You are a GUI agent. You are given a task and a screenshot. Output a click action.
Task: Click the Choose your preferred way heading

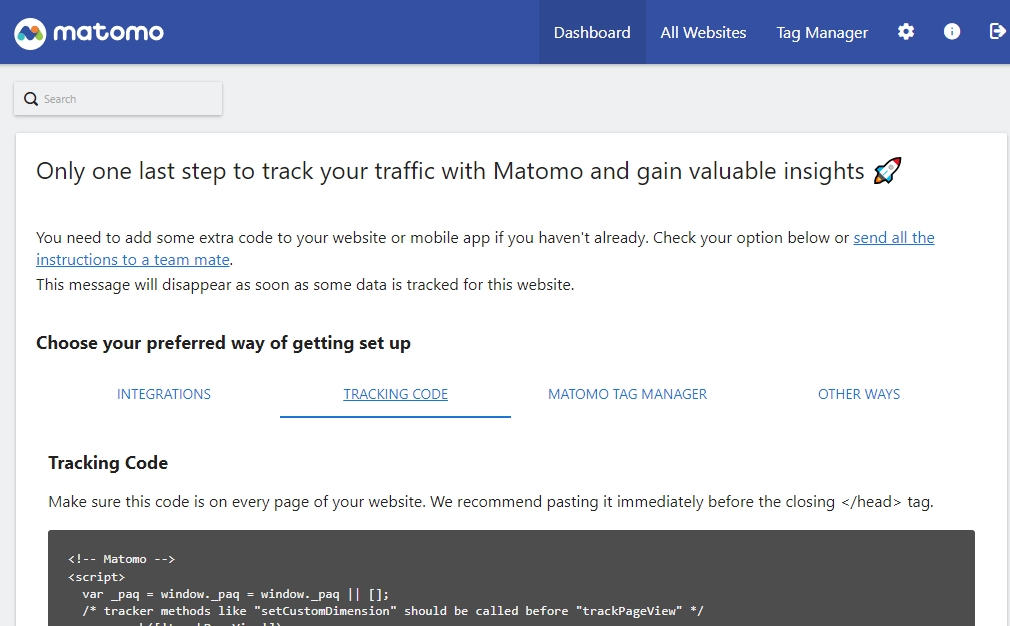pos(223,343)
